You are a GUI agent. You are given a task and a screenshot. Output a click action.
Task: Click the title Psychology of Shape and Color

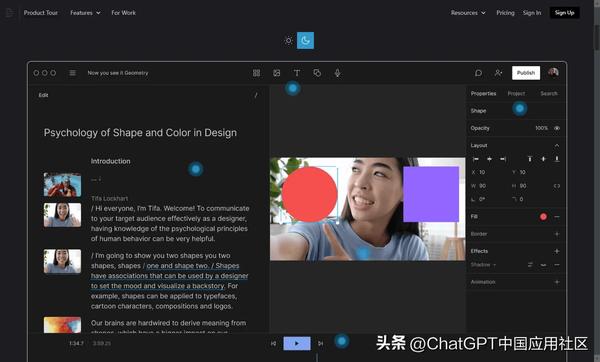(140, 133)
